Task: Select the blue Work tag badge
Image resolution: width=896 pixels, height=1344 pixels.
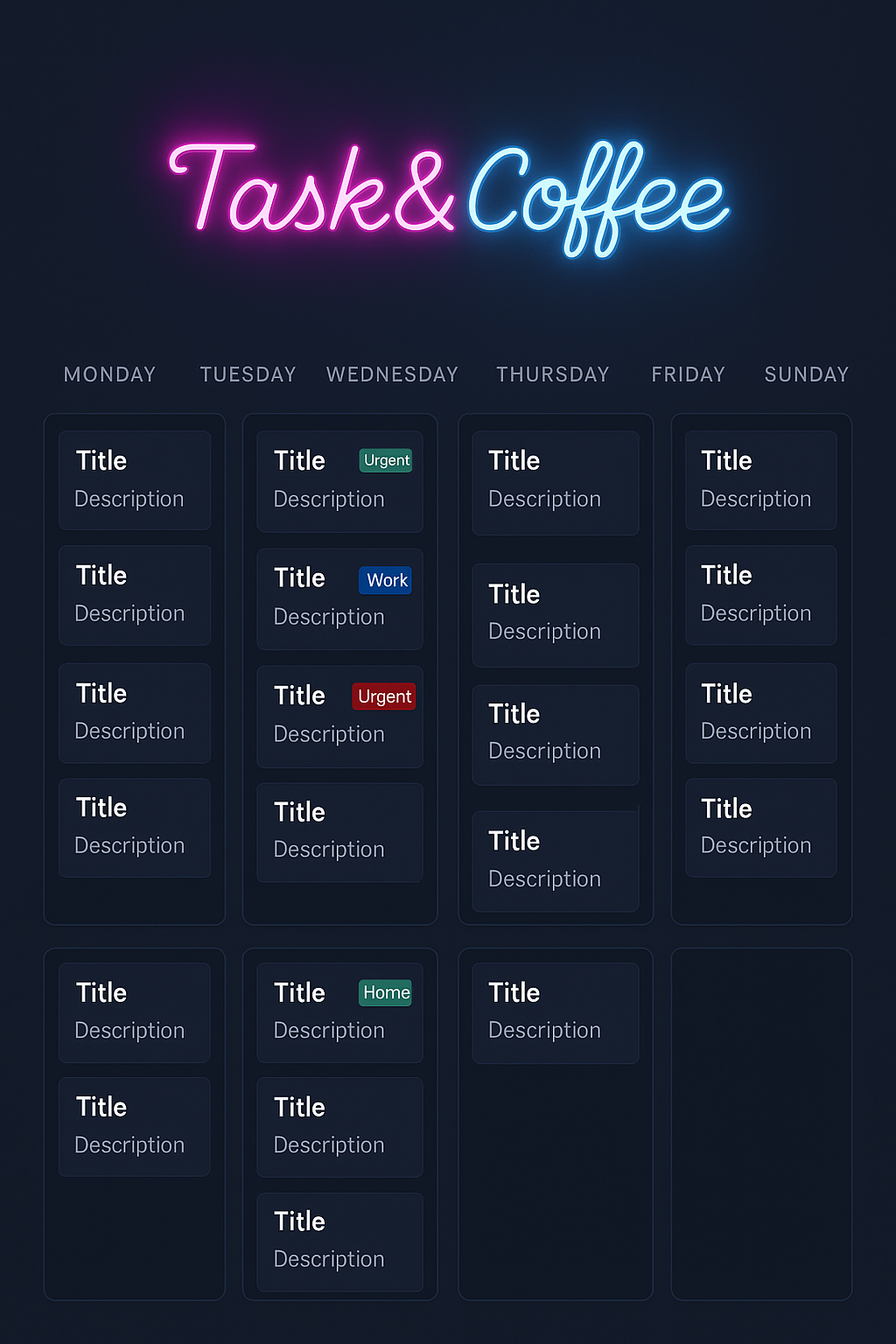Action: coord(385,579)
